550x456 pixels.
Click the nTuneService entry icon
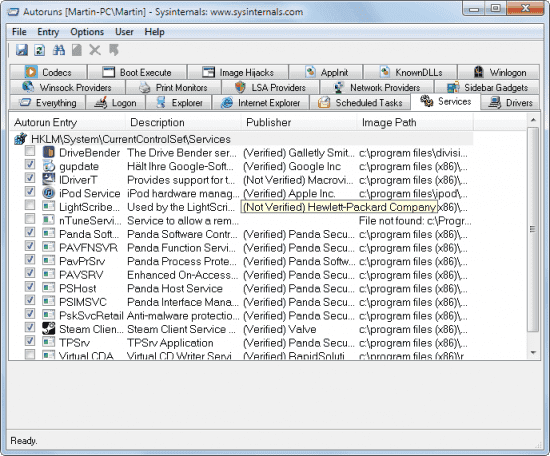point(49,220)
